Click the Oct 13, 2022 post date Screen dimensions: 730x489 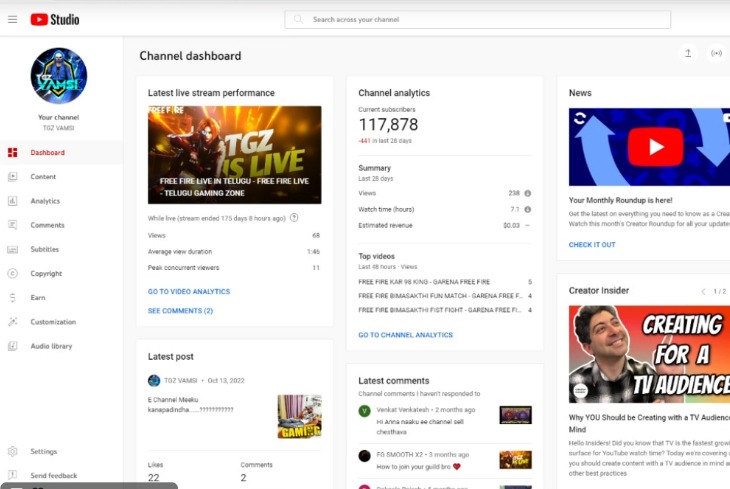(x=226, y=380)
